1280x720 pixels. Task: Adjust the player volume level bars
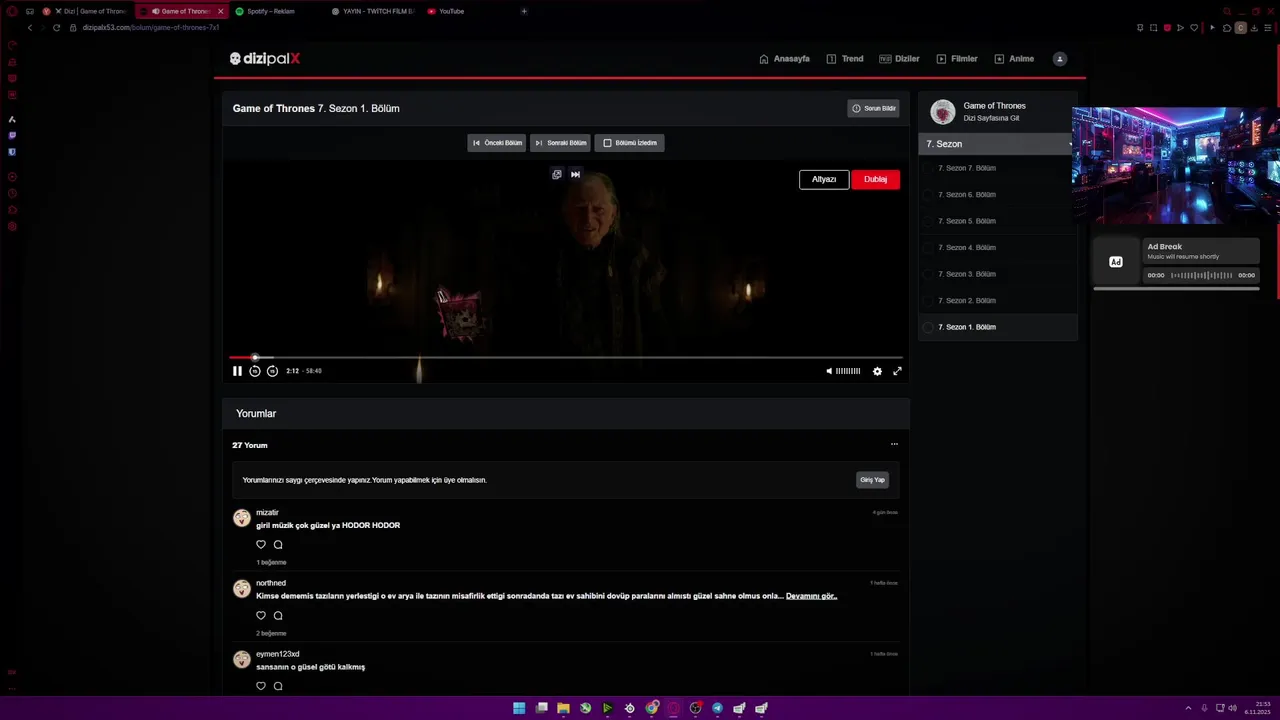(848, 371)
